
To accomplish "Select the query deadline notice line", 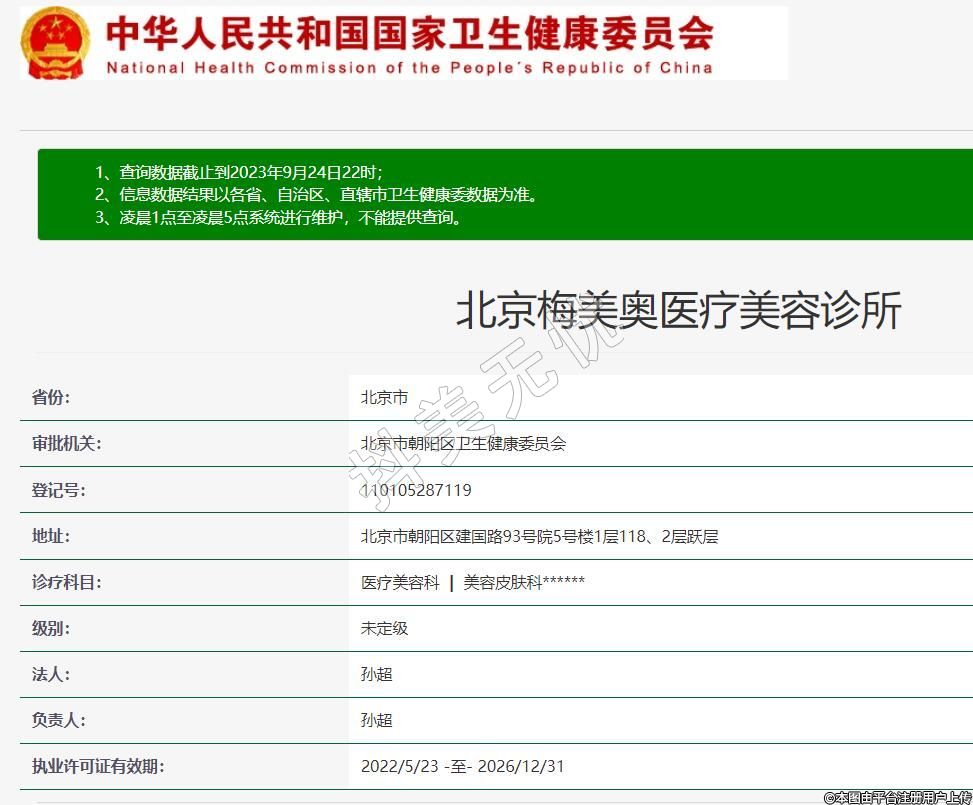I will [x=239, y=172].
